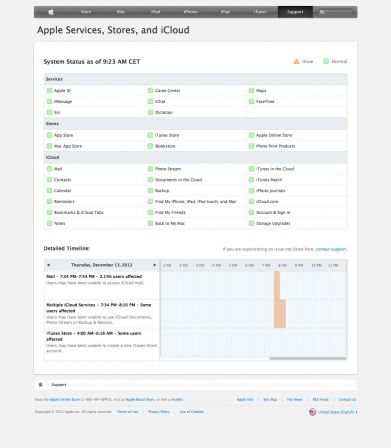Open the Store tab in the navigation bar
This screenshot has height=448, width=391.
point(86,12)
